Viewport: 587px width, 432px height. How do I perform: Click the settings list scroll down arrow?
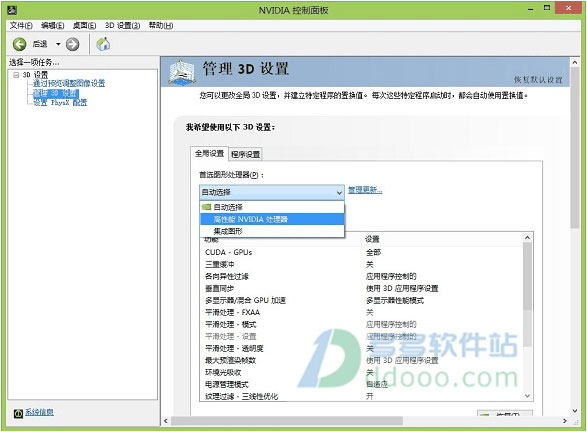click(527, 396)
